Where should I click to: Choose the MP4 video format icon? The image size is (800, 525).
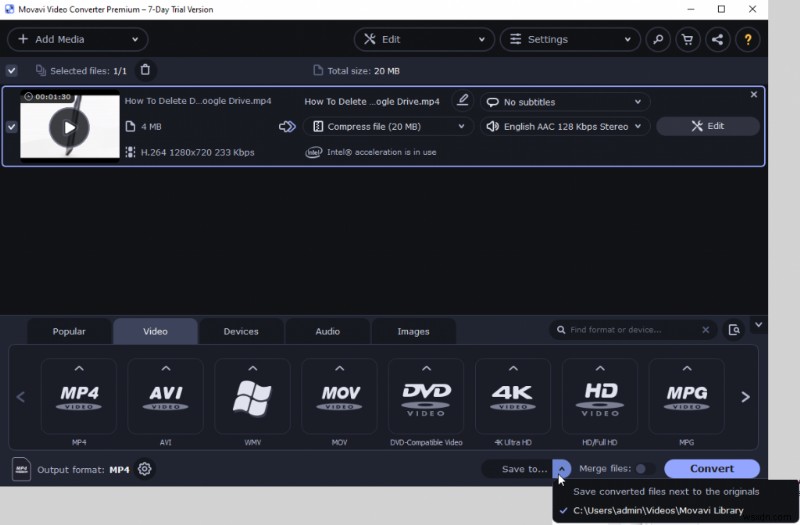coord(79,397)
